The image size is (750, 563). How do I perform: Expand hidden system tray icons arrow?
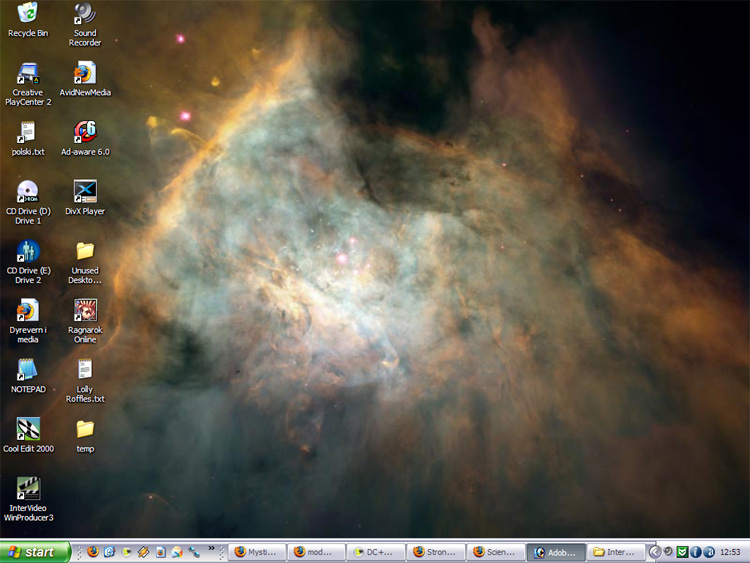655,551
